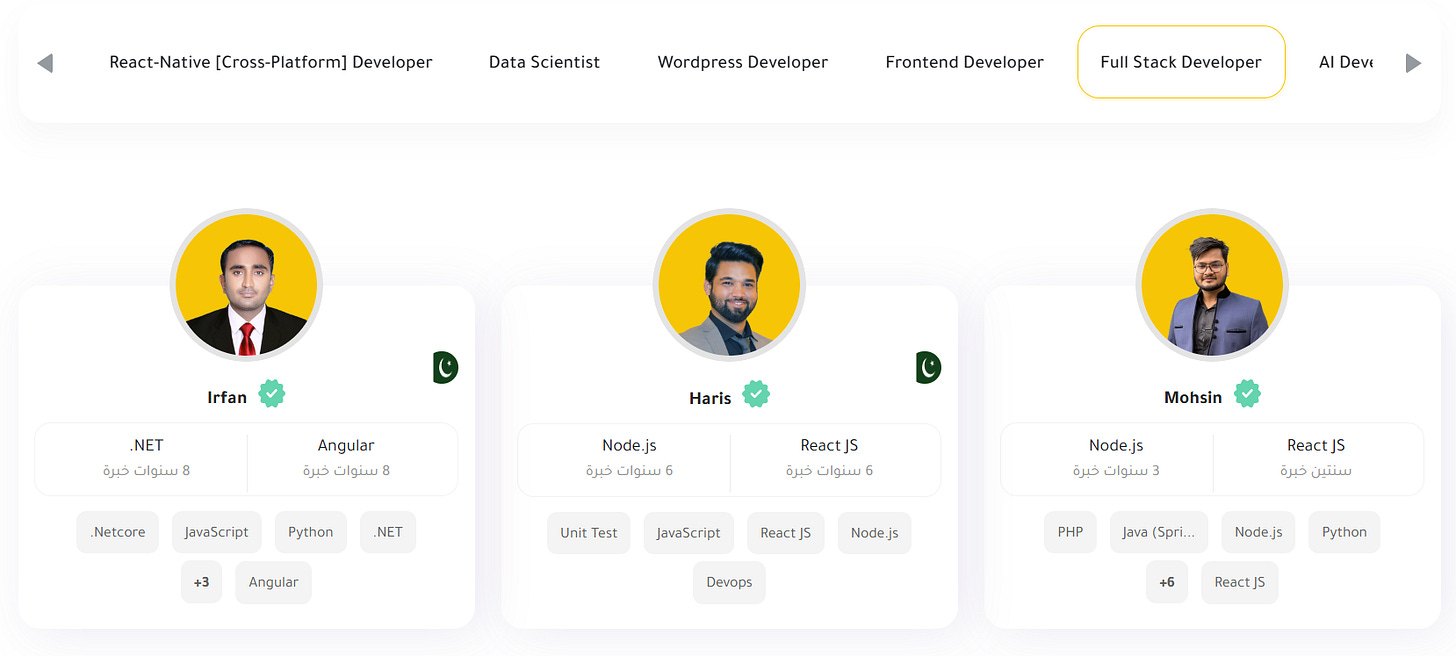Click Haris's React JS 6 years experience box
1456x656 pixels.
(x=829, y=458)
